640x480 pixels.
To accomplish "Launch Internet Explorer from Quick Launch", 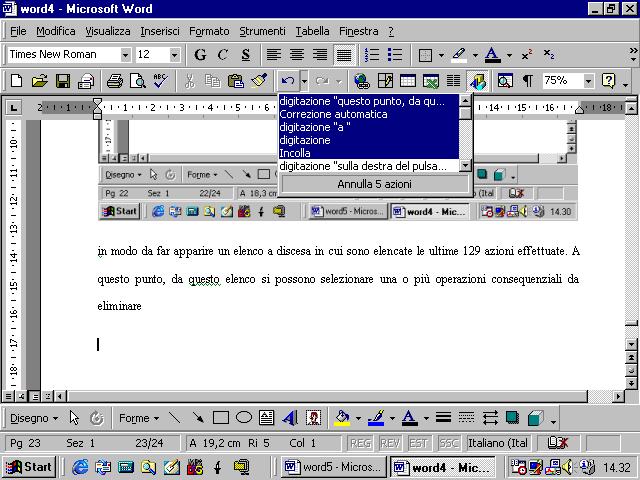I will tap(80, 467).
